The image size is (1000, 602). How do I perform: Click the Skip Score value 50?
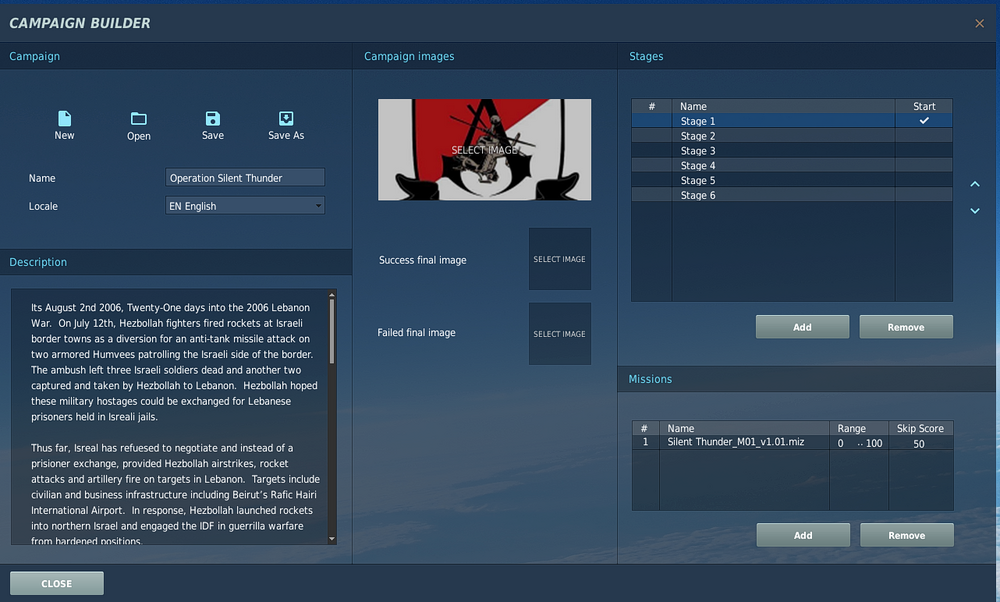click(x=918, y=444)
